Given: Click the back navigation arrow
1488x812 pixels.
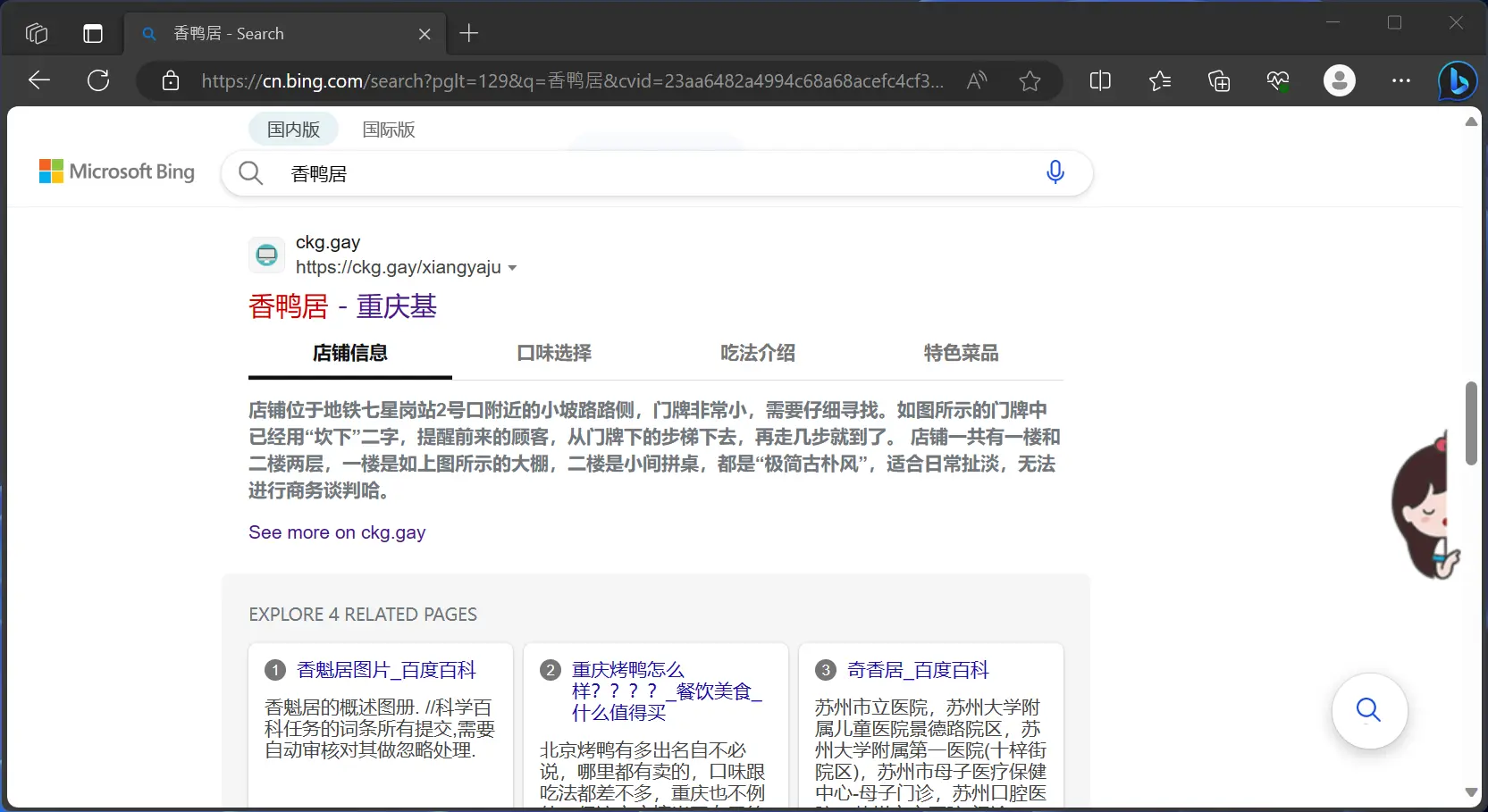Looking at the screenshot, I should coord(38,80).
